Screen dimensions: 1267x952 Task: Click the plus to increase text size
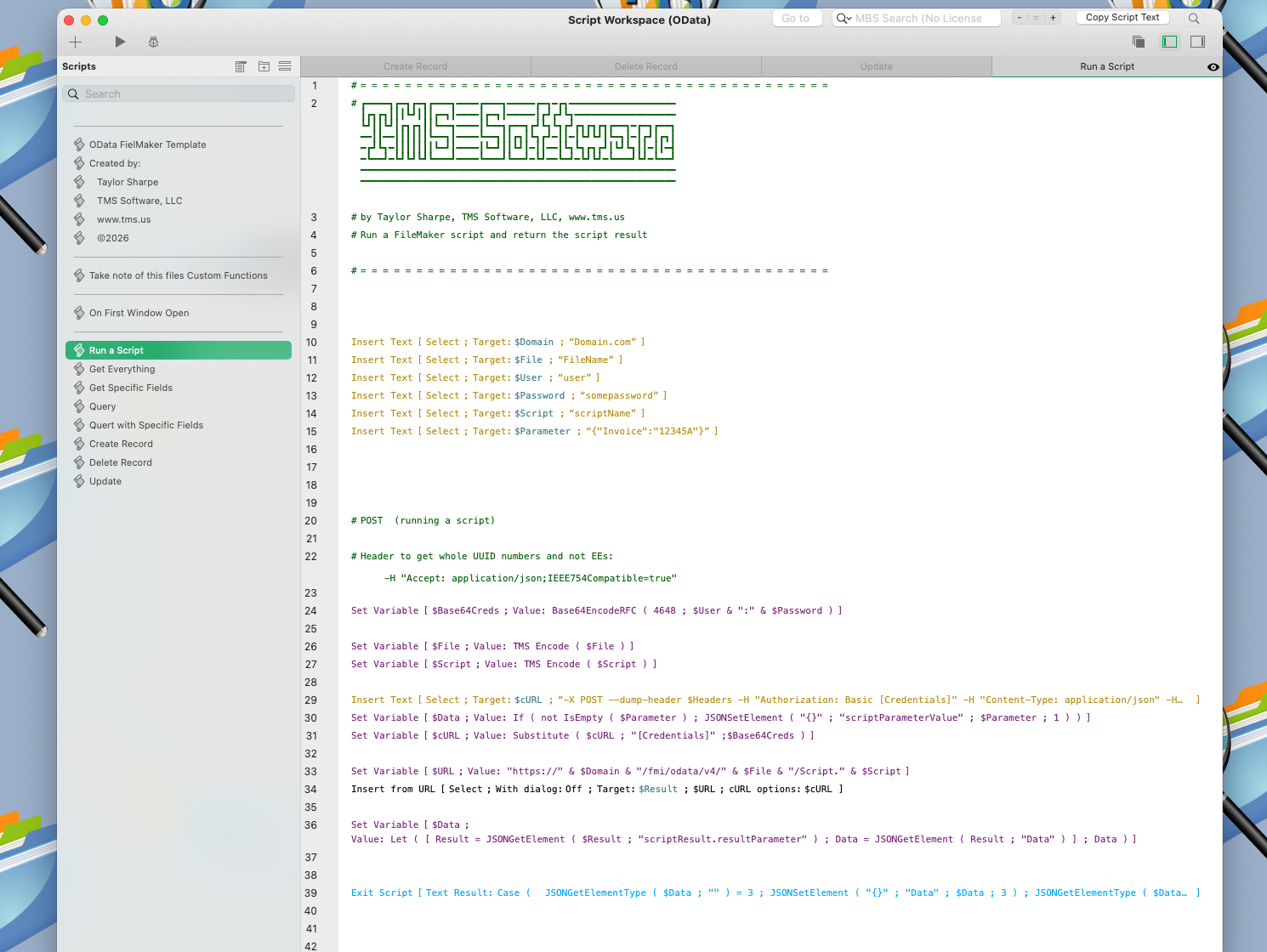[x=1053, y=18]
